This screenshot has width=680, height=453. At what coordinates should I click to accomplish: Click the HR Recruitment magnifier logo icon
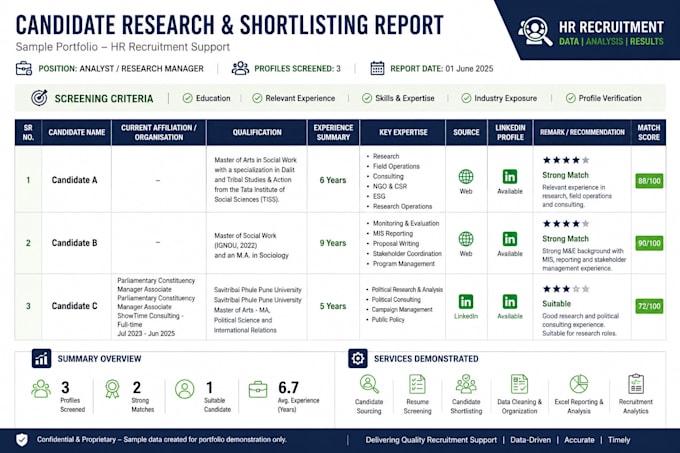(x=536, y=31)
